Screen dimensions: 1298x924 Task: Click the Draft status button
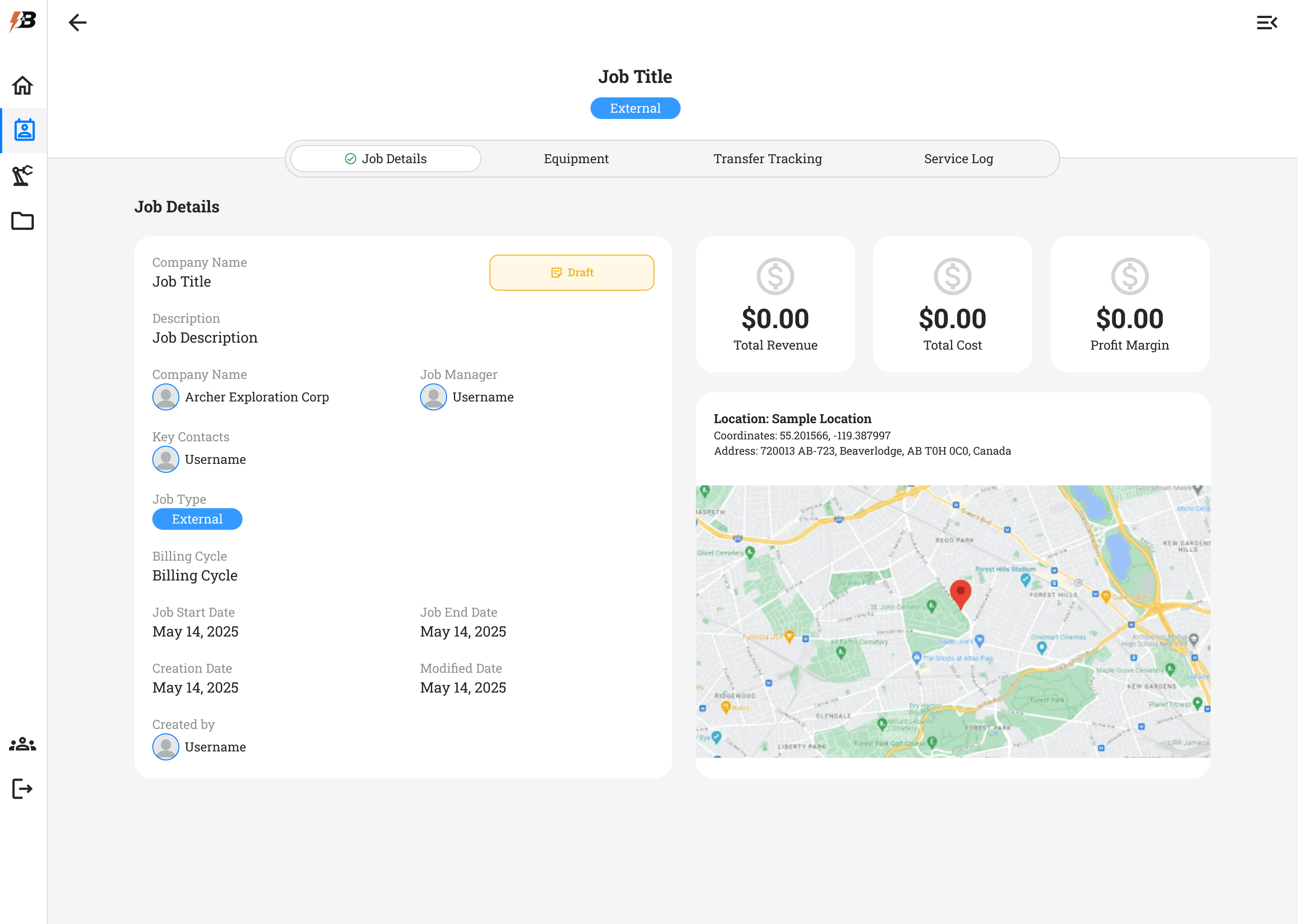571,273
